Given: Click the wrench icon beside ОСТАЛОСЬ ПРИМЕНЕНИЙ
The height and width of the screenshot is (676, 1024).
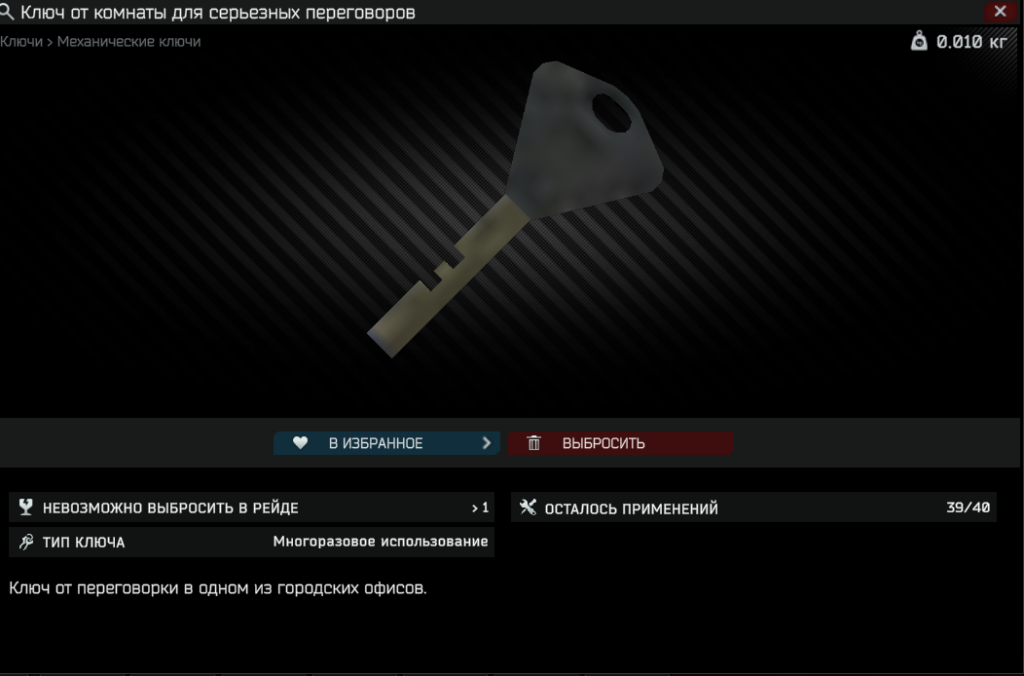Looking at the screenshot, I should (x=528, y=507).
